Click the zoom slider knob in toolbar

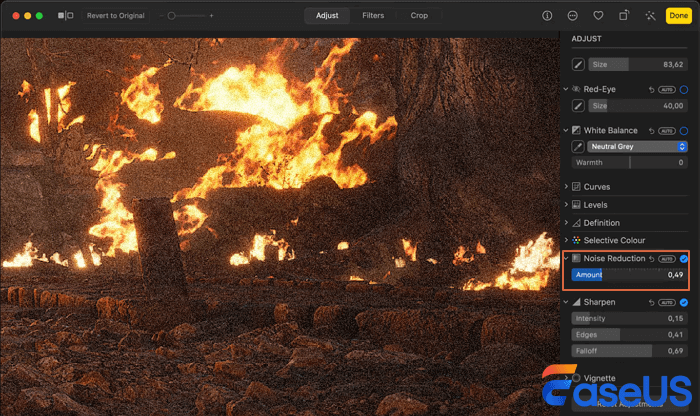tap(171, 16)
